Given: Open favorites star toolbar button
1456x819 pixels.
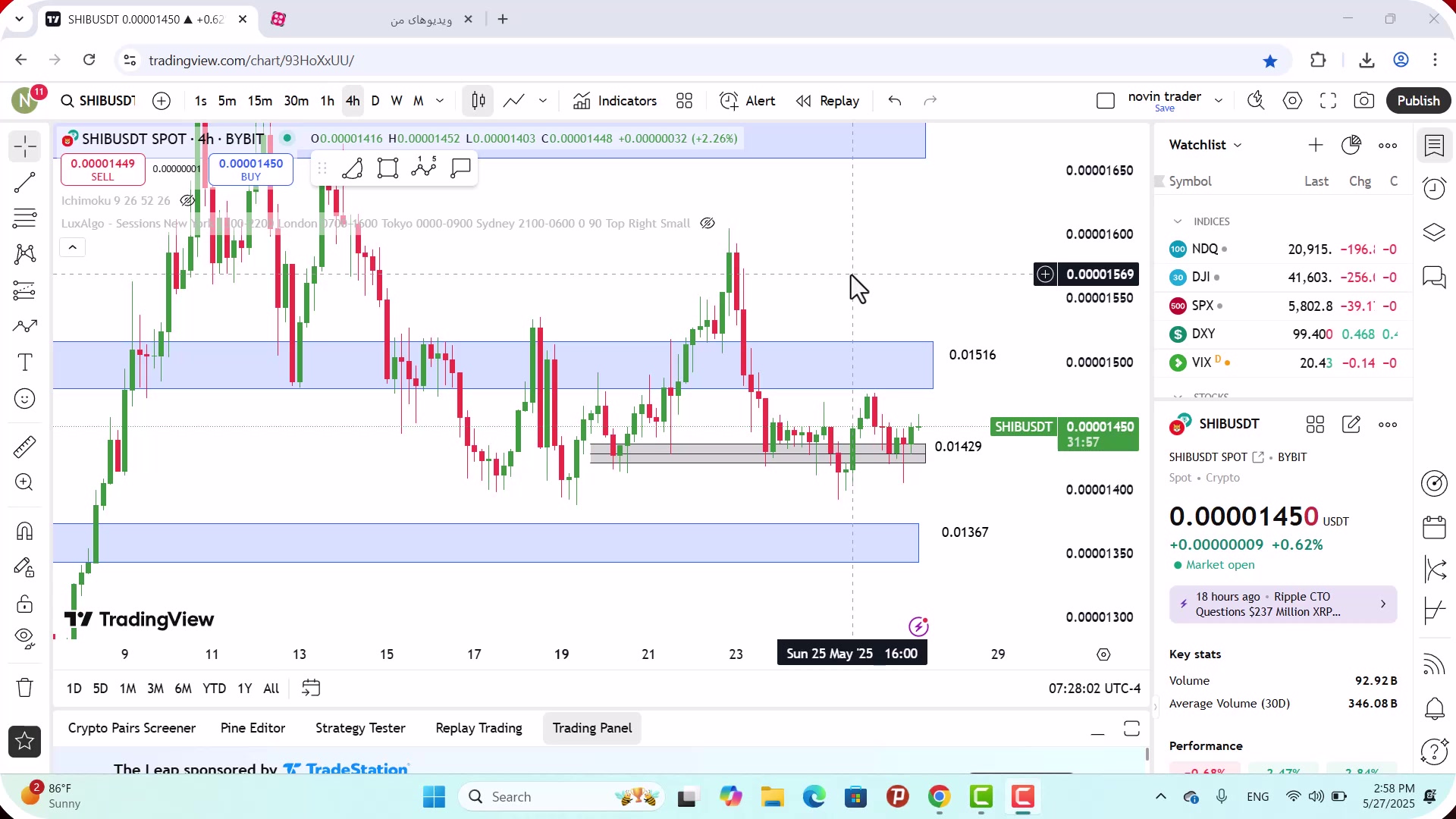Looking at the screenshot, I should 25,742.
